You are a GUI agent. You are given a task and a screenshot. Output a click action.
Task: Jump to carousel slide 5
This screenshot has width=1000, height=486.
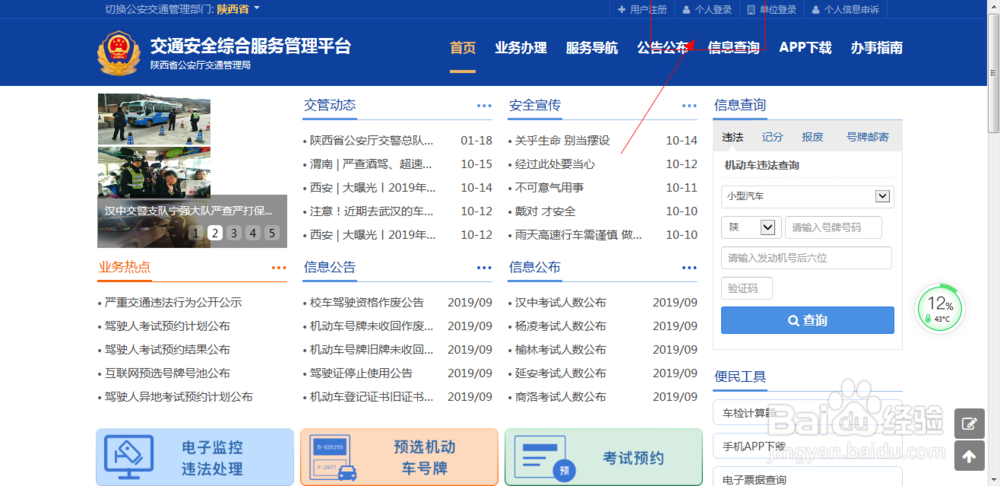(x=272, y=233)
